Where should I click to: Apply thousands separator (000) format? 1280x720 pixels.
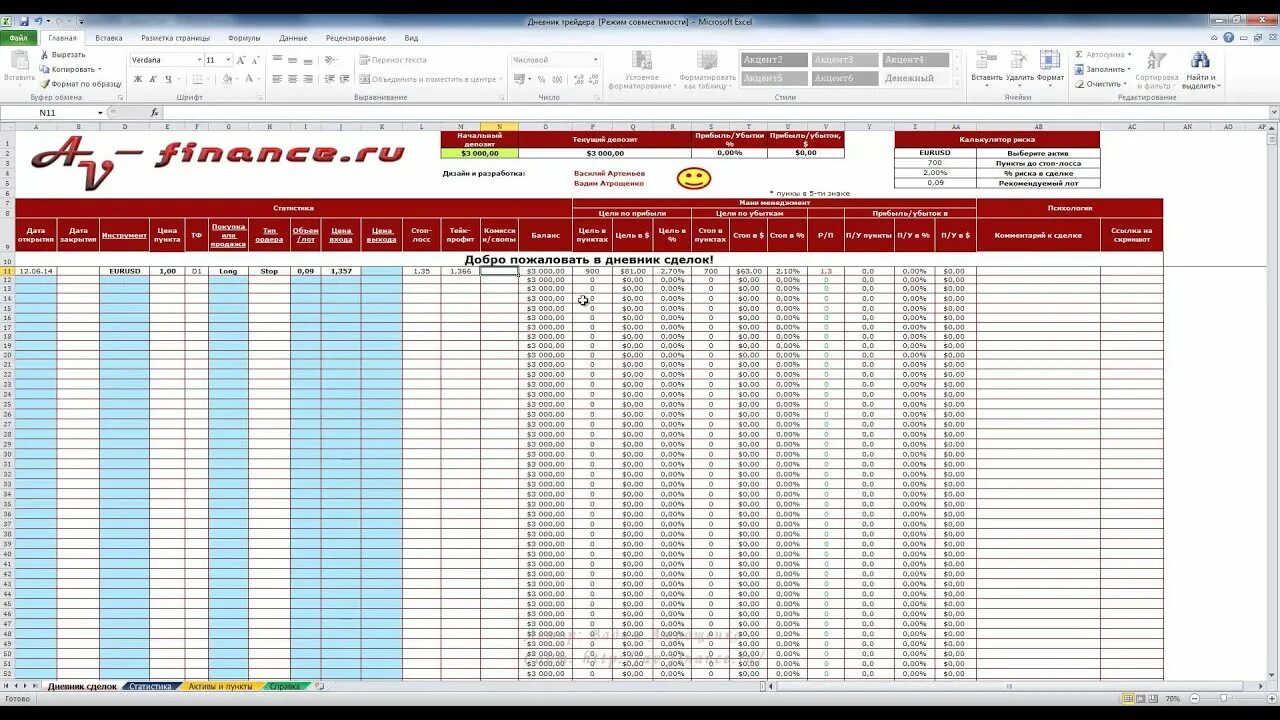tap(555, 79)
